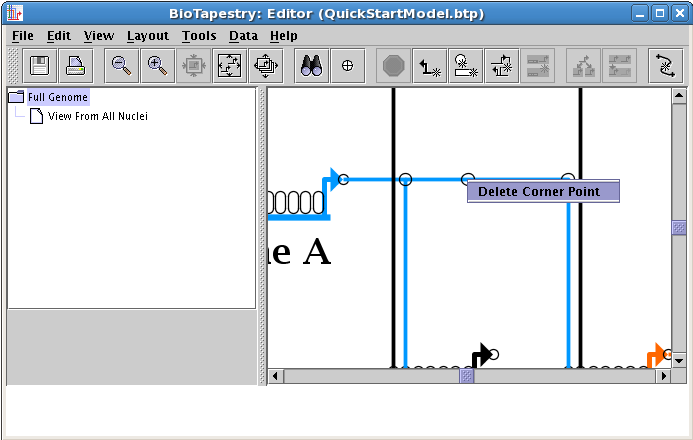Open the Layout menu
The image size is (693, 440).
click(x=147, y=36)
